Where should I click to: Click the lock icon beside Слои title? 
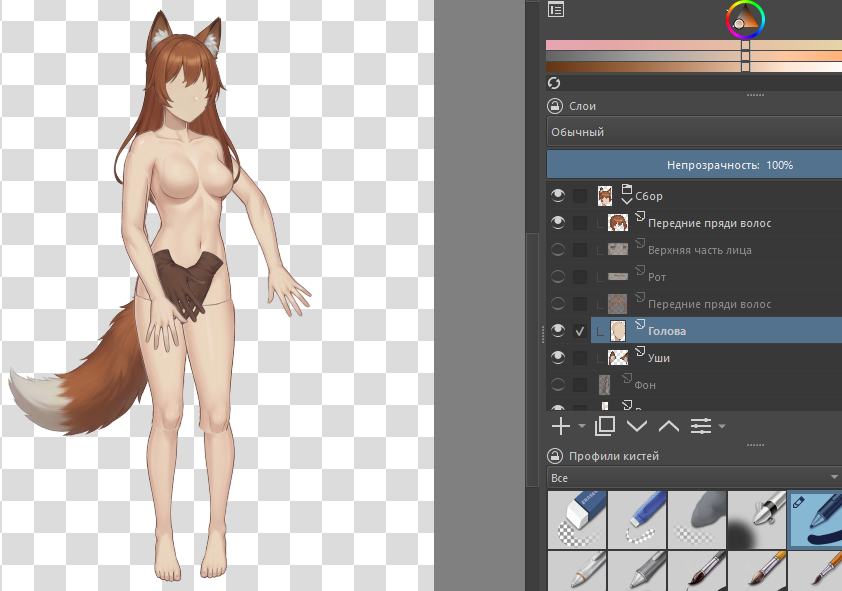[555, 106]
